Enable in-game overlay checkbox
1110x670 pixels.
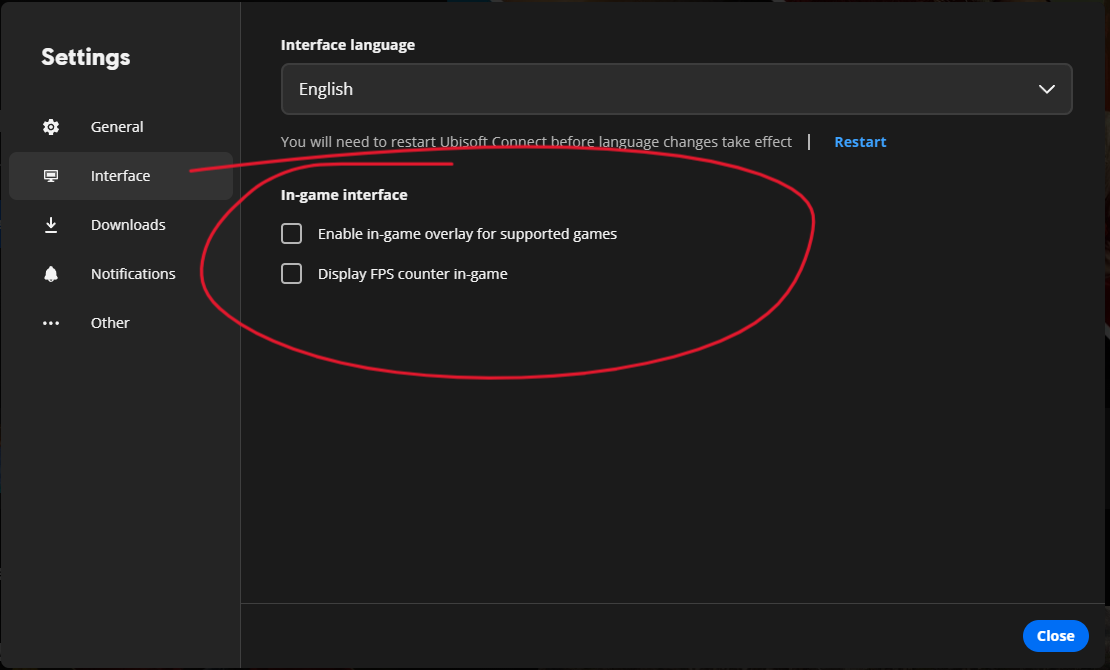291,234
